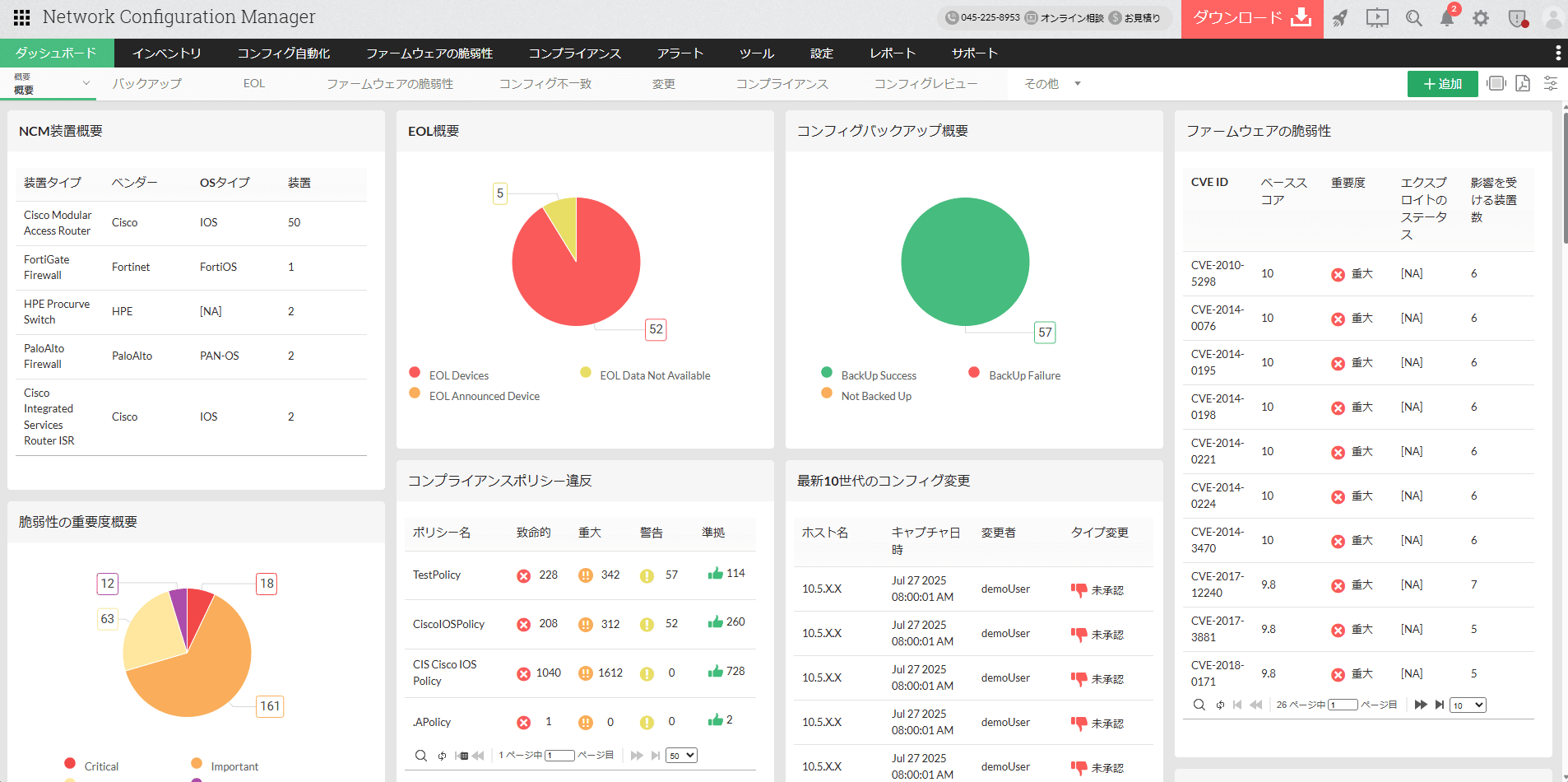
Task: Expand the その他 dropdown menu
Action: pyautogui.click(x=1051, y=83)
